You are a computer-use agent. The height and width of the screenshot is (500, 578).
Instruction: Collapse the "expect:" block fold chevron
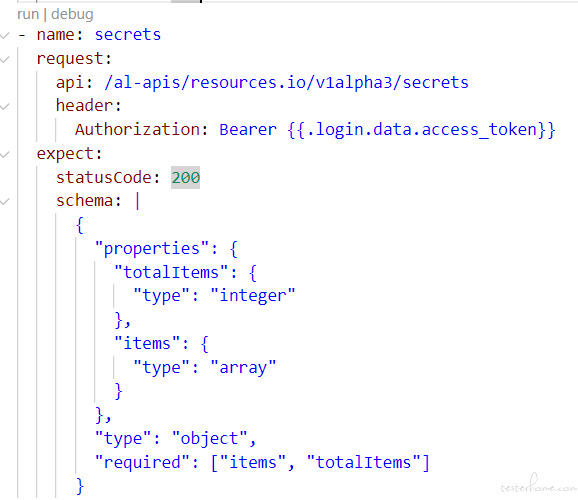point(5,154)
